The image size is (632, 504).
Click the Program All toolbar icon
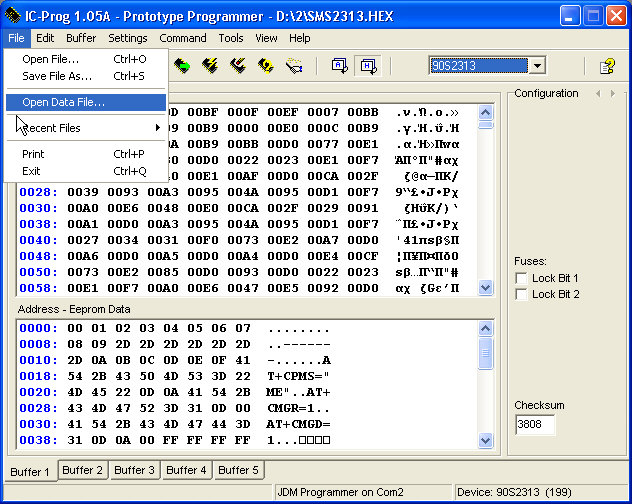[210, 66]
